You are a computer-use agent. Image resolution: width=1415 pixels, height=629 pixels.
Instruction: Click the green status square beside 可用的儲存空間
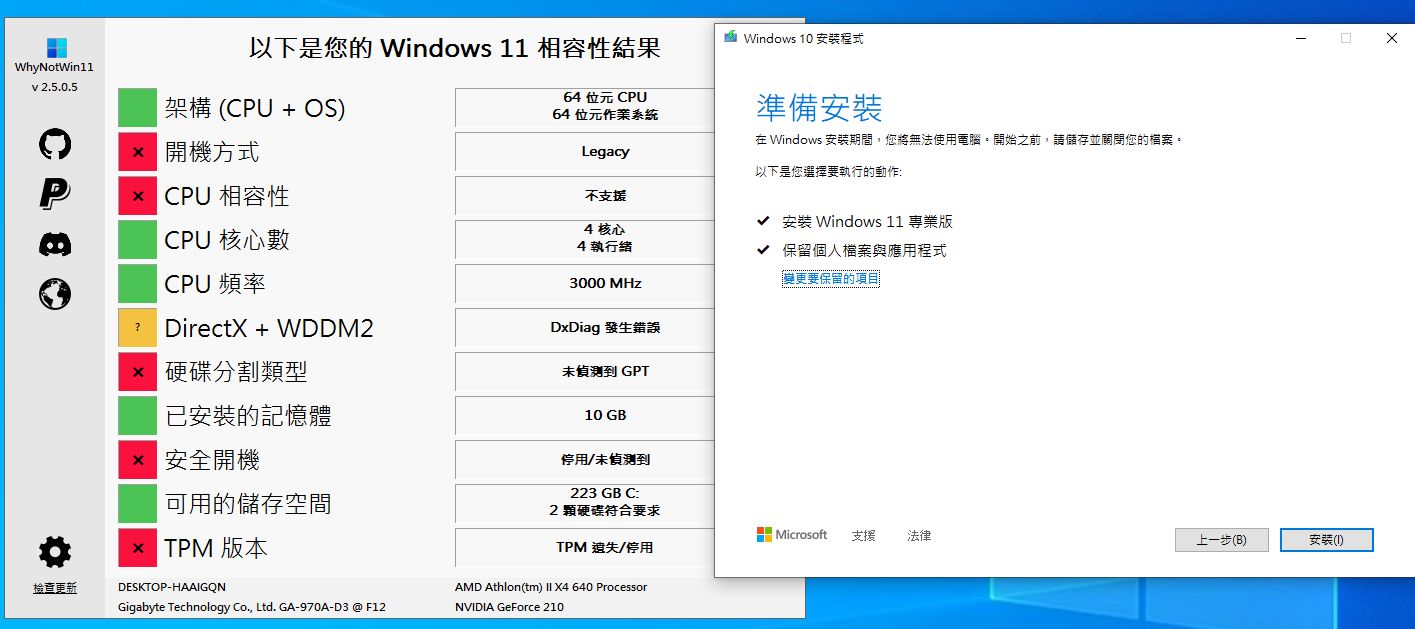click(137, 503)
